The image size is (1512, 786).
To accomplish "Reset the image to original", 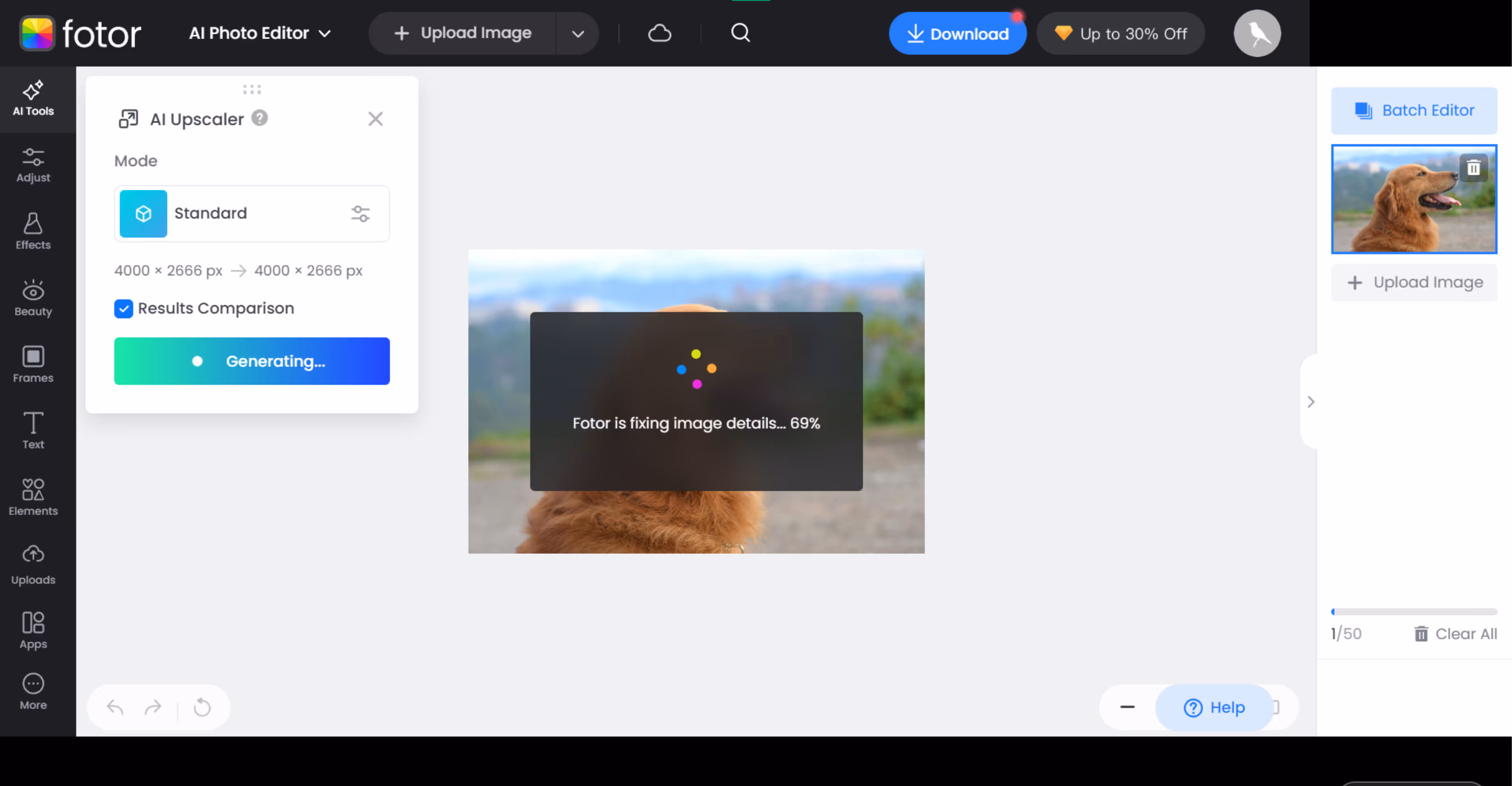I will pos(202,707).
